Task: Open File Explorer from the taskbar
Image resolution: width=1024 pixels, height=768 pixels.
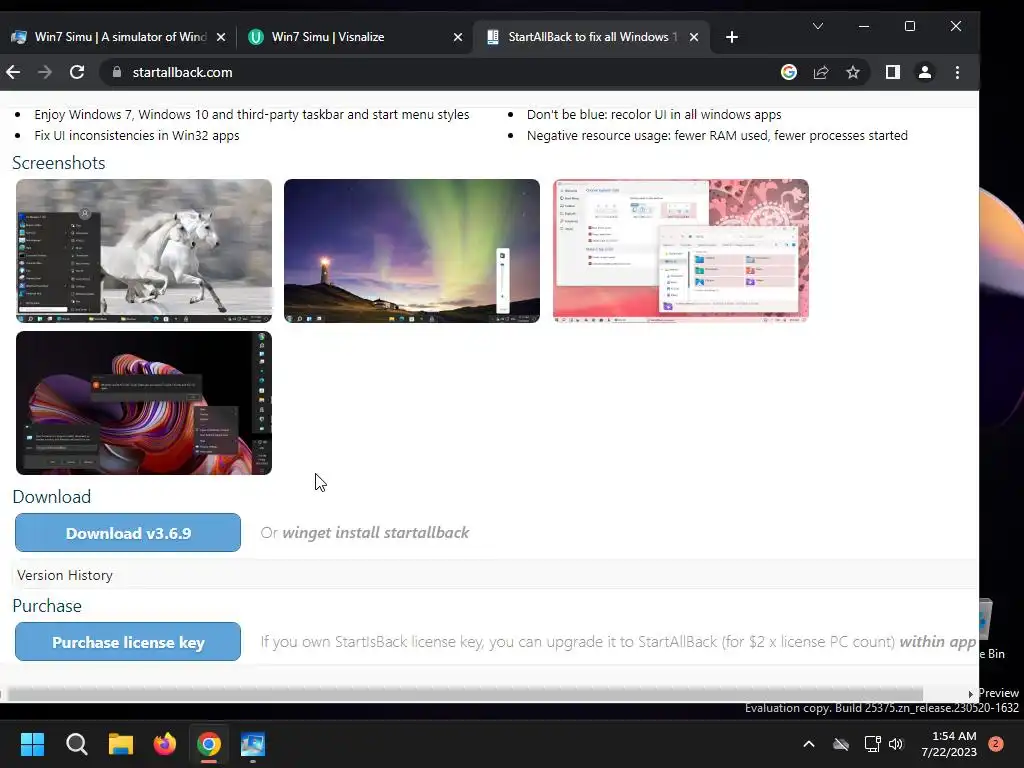Action: coord(121,744)
